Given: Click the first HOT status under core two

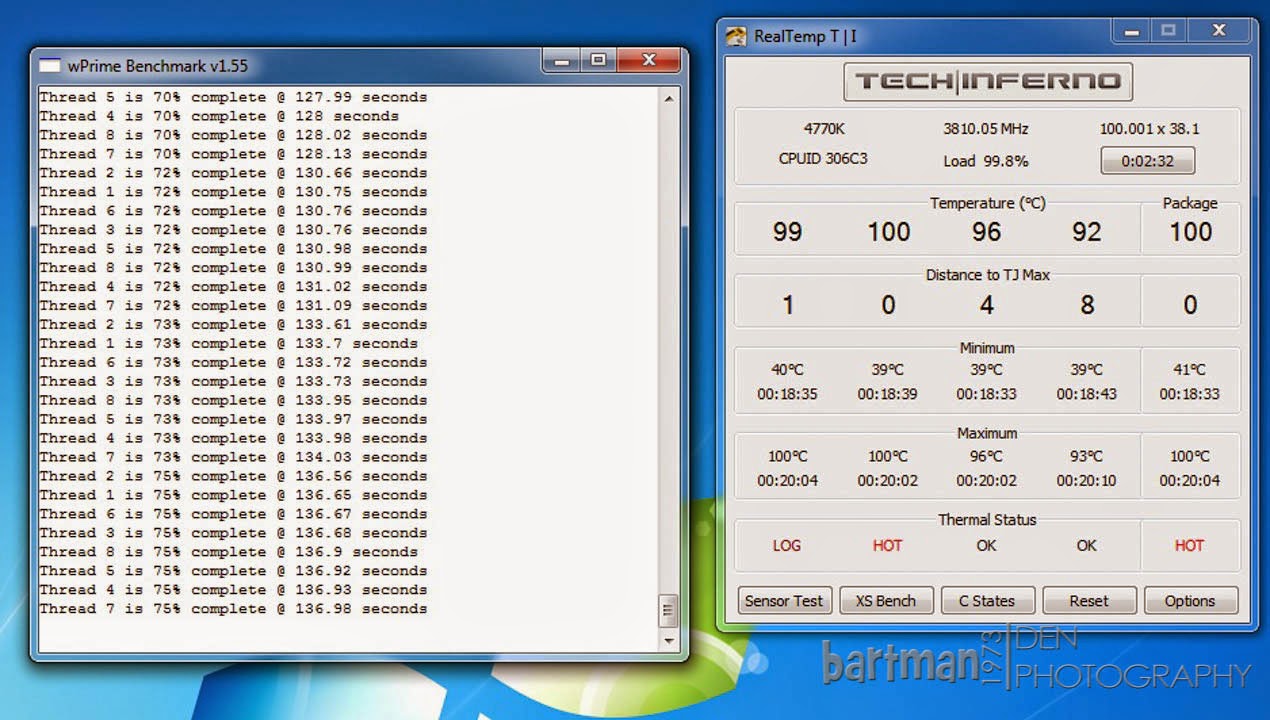Looking at the screenshot, I should coord(887,546).
